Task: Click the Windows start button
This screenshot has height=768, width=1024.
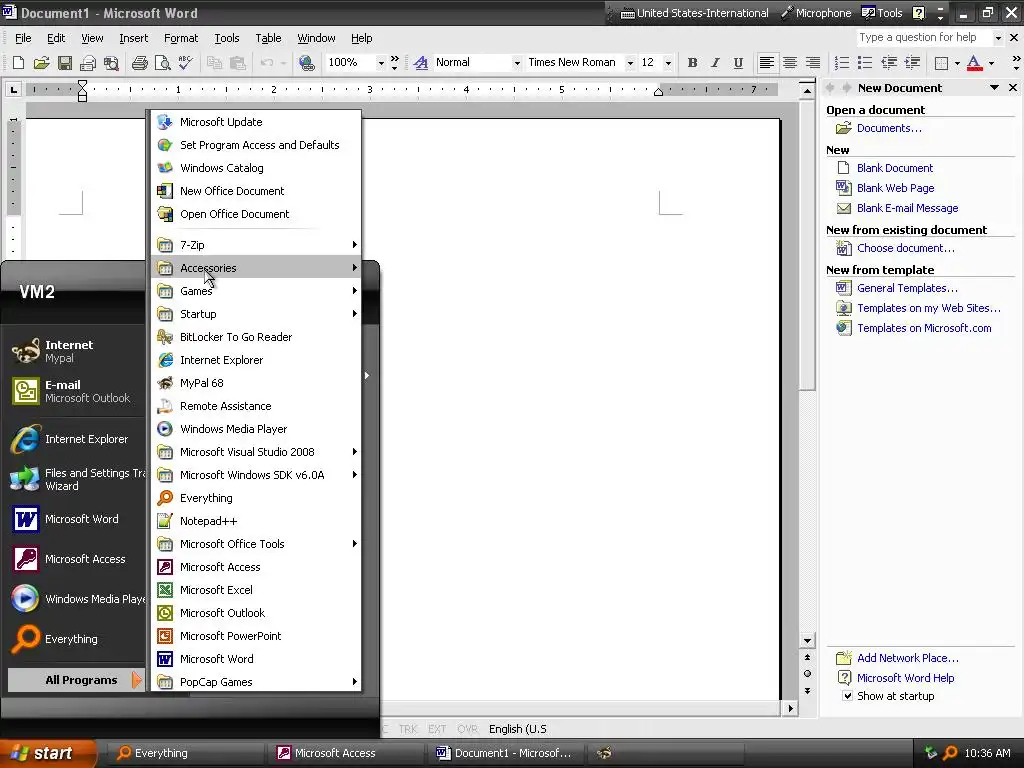Action: [x=47, y=753]
